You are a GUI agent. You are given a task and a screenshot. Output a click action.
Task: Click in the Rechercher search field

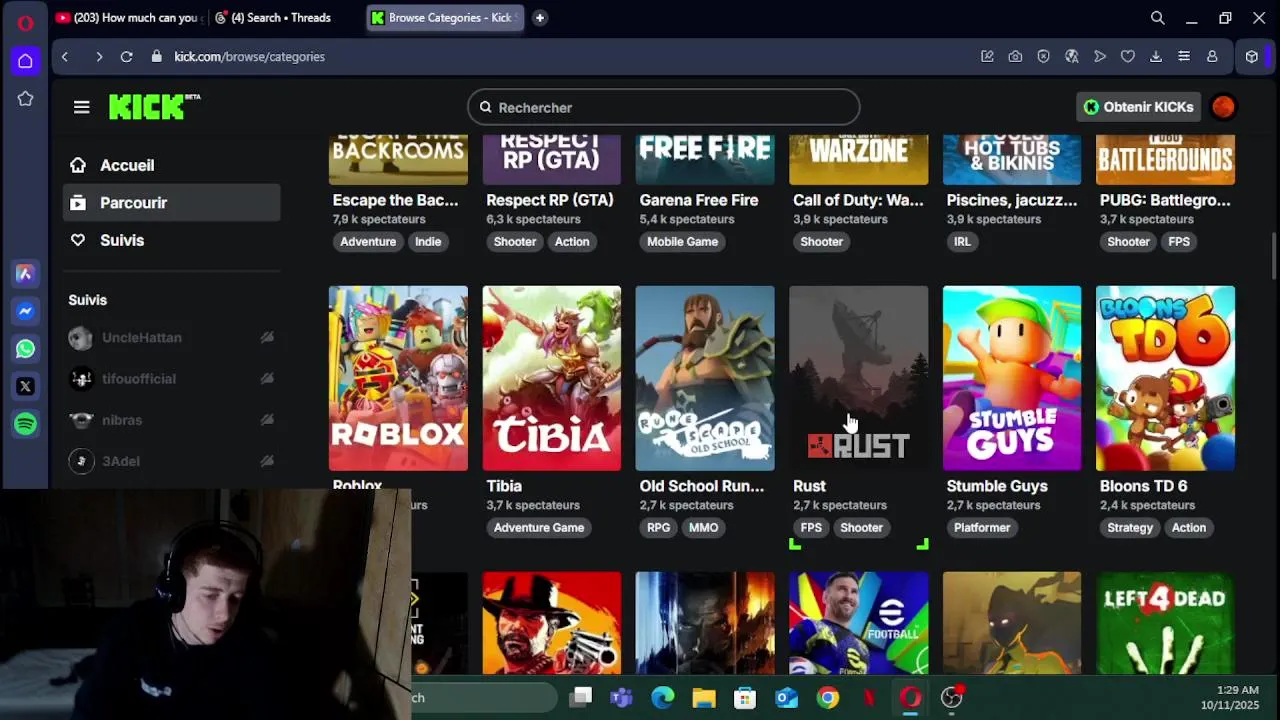pos(663,107)
